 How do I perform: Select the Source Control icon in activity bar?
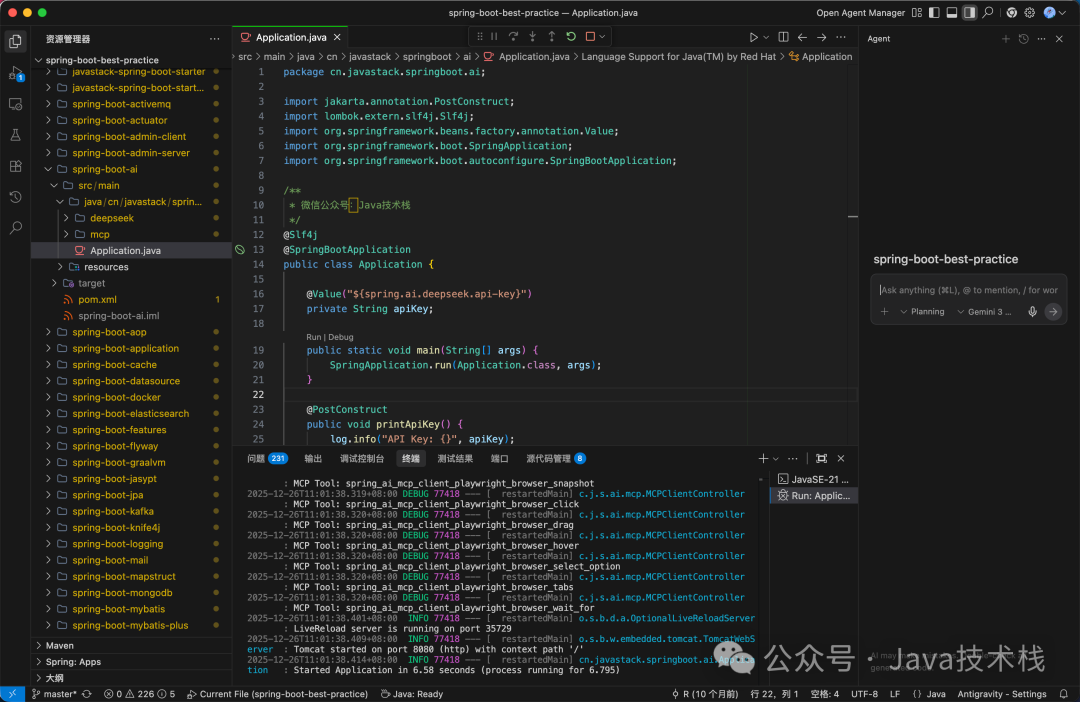(x=14, y=102)
